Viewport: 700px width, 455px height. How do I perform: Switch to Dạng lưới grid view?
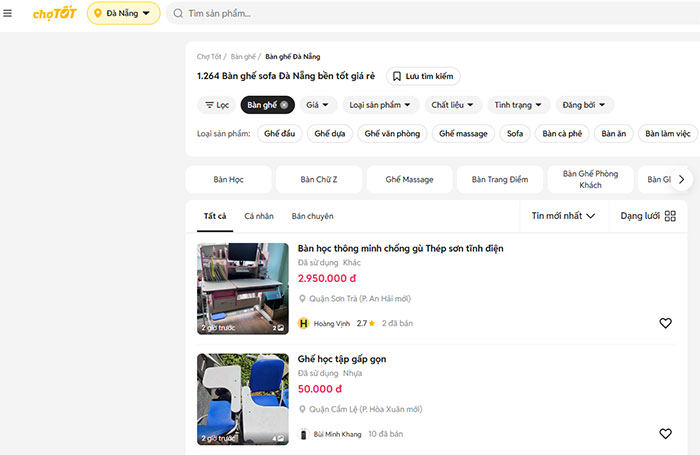(648, 216)
